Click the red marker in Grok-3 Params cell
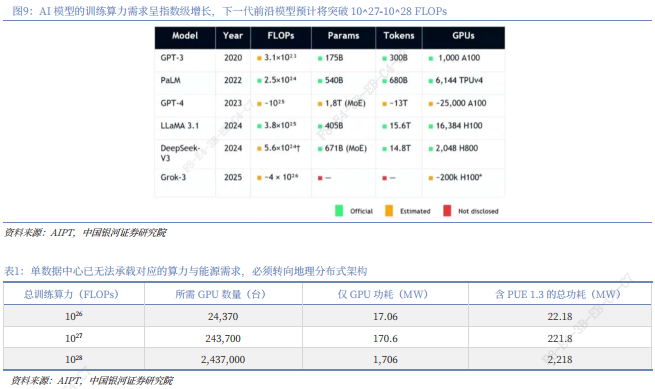This screenshot has width=655, height=389. point(320,178)
